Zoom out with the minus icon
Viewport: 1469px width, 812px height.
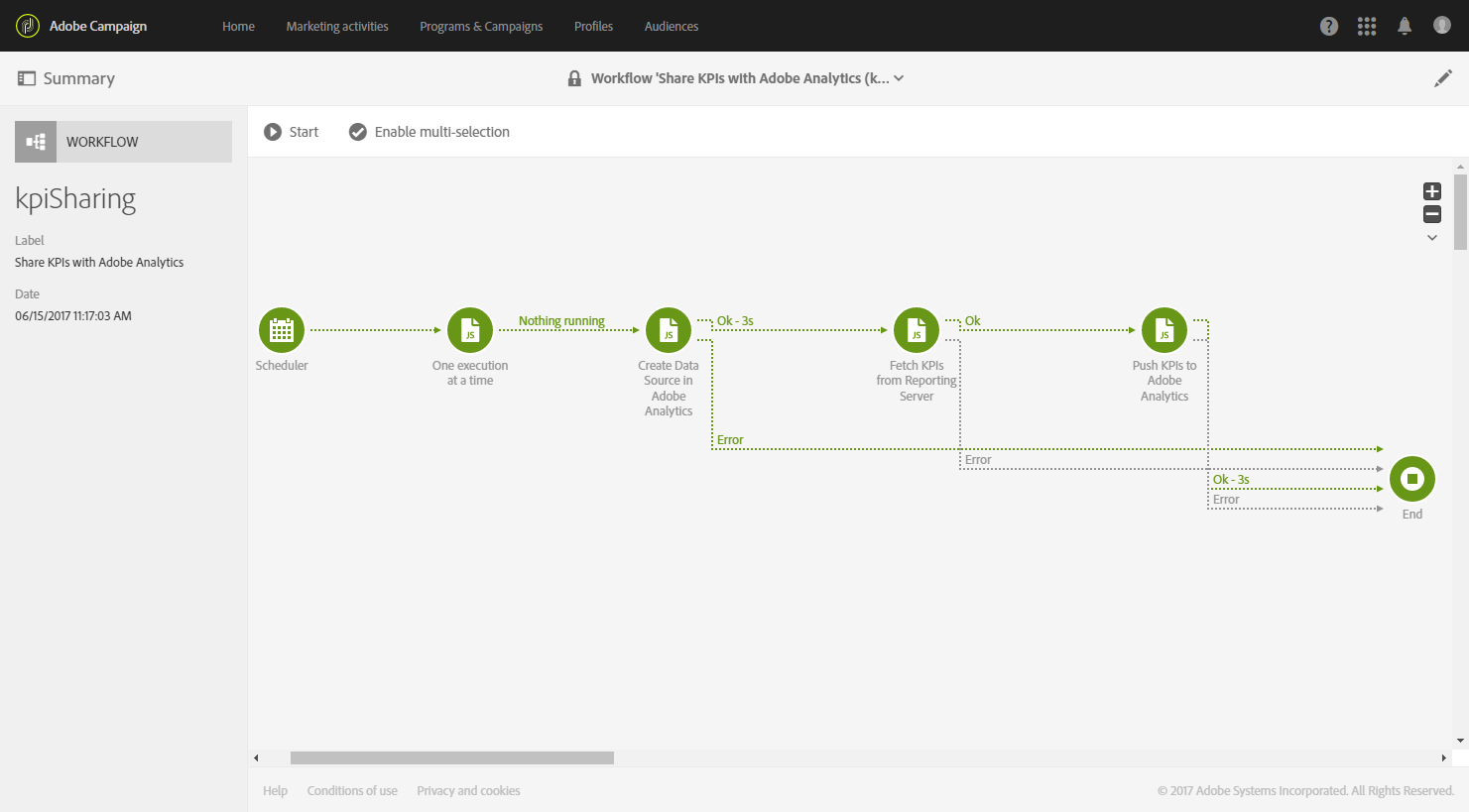pos(1432,214)
